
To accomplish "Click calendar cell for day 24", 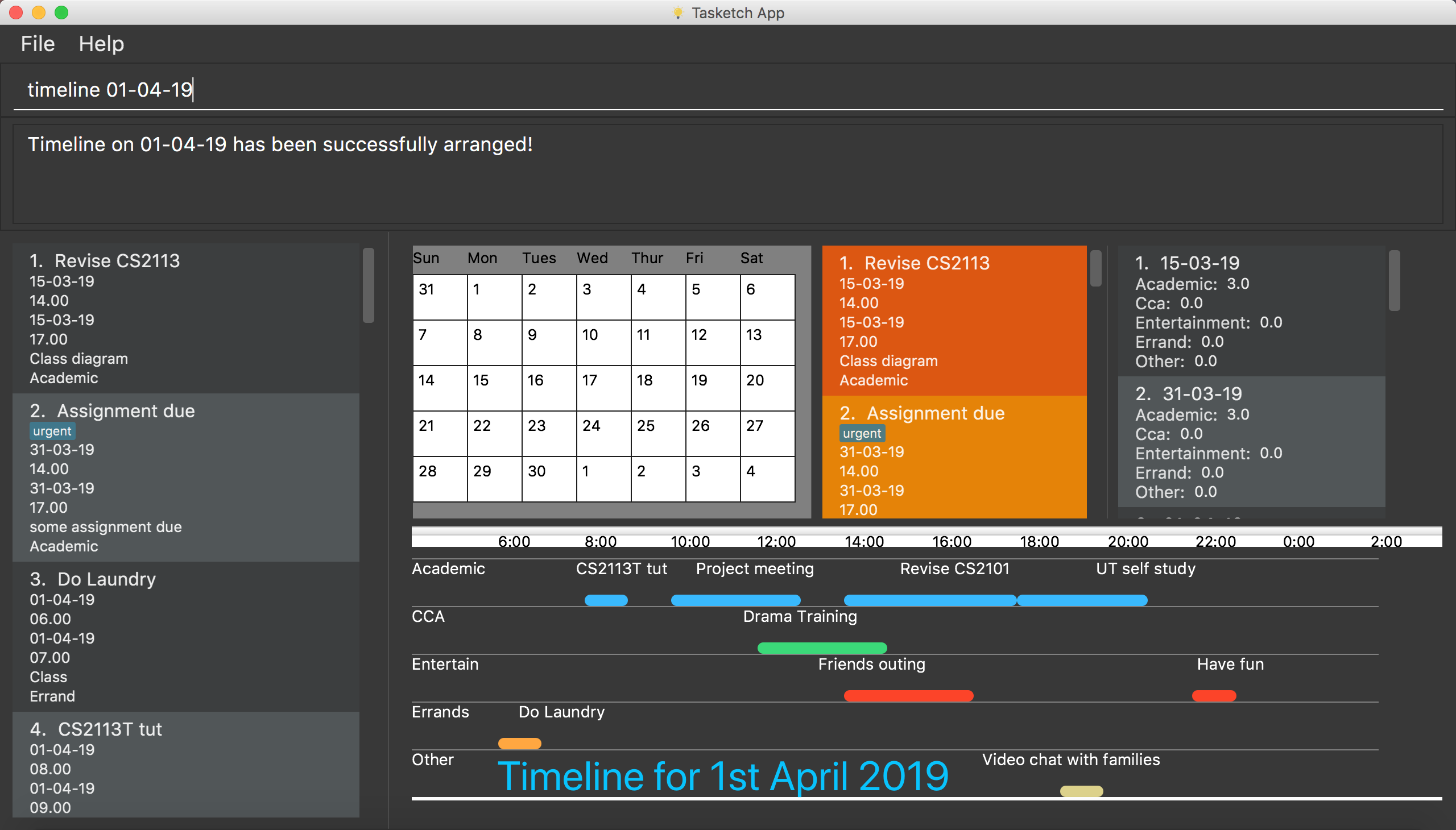I will (x=603, y=434).
